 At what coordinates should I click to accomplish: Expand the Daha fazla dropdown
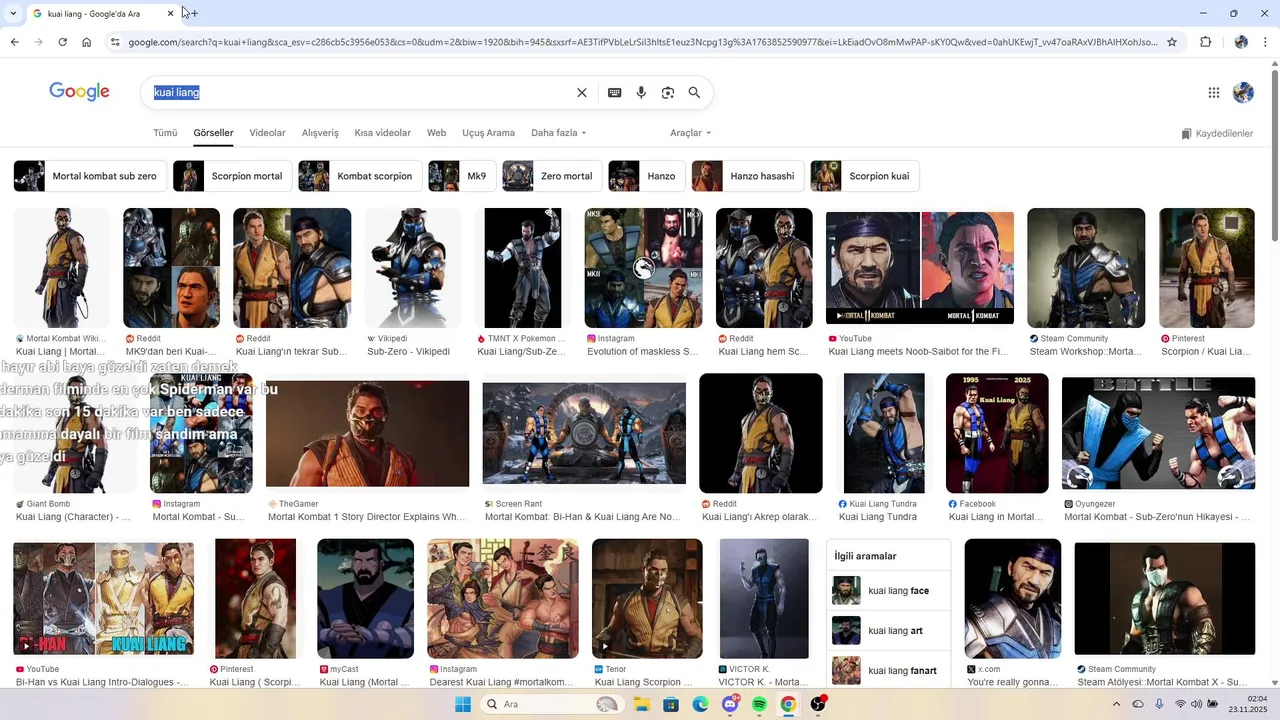point(558,133)
